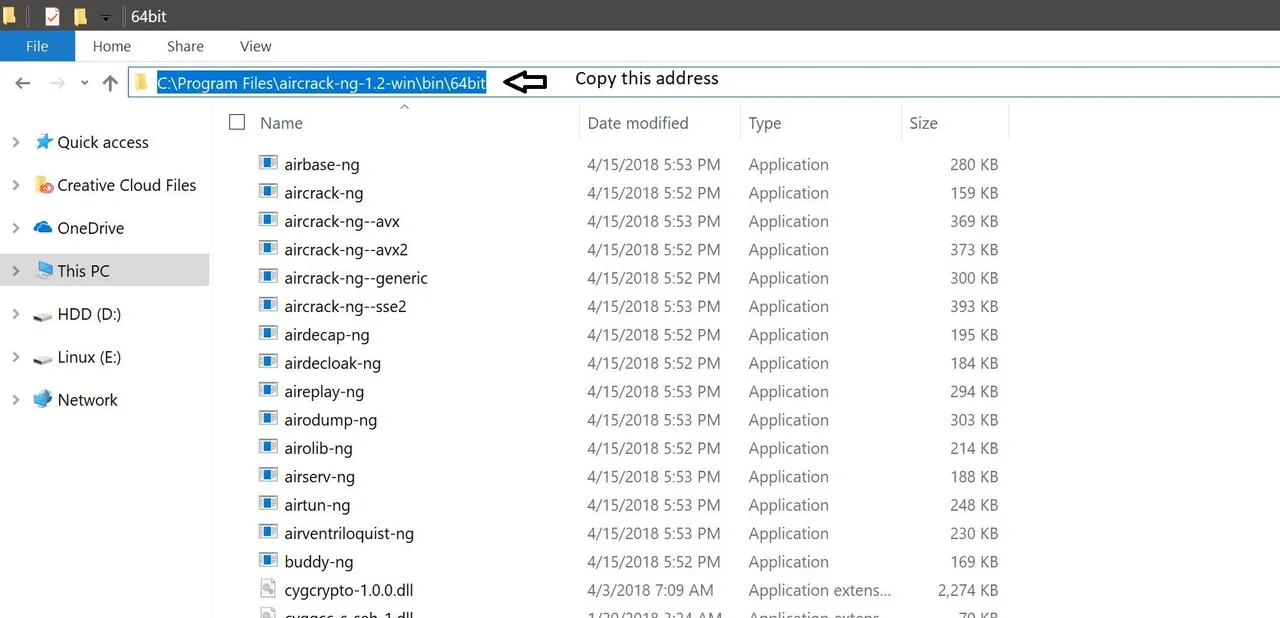The height and width of the screenshot is (618, 1280).
Task: Expand the OneDrive tree node
Action: pos(15,228)
